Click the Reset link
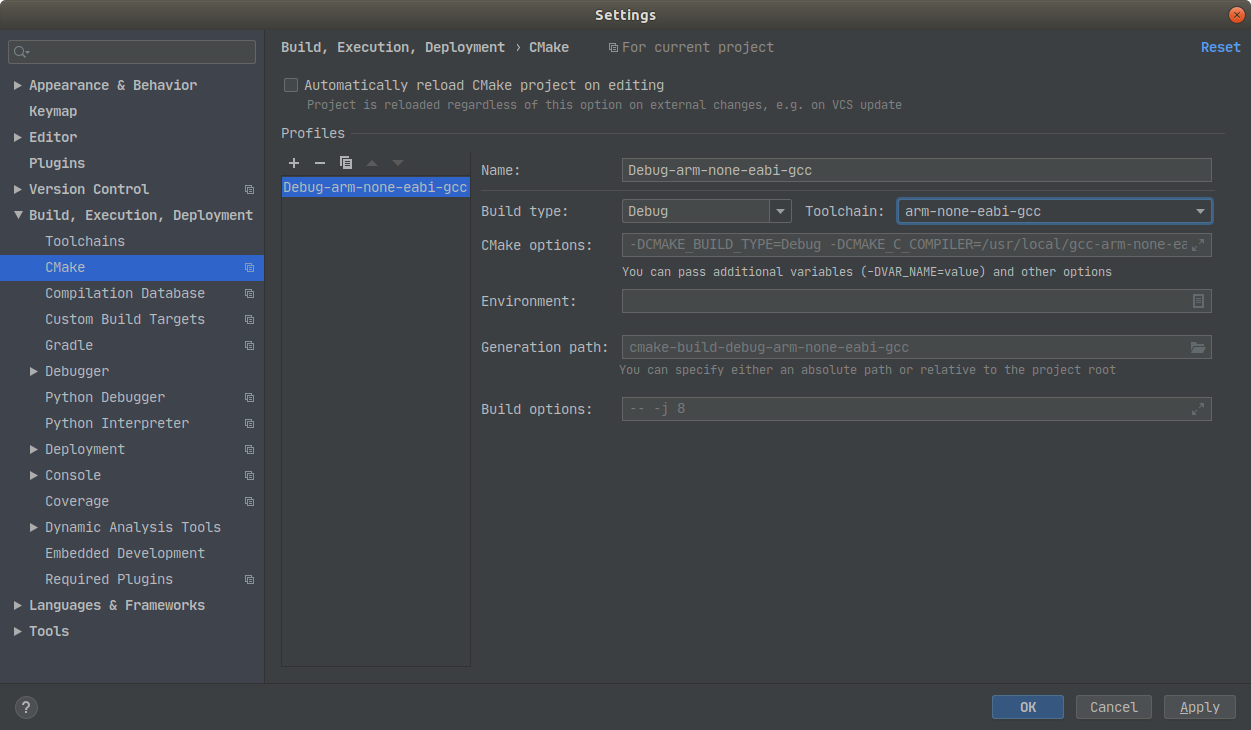1251x730 pixels. (x=1221, y=47)
